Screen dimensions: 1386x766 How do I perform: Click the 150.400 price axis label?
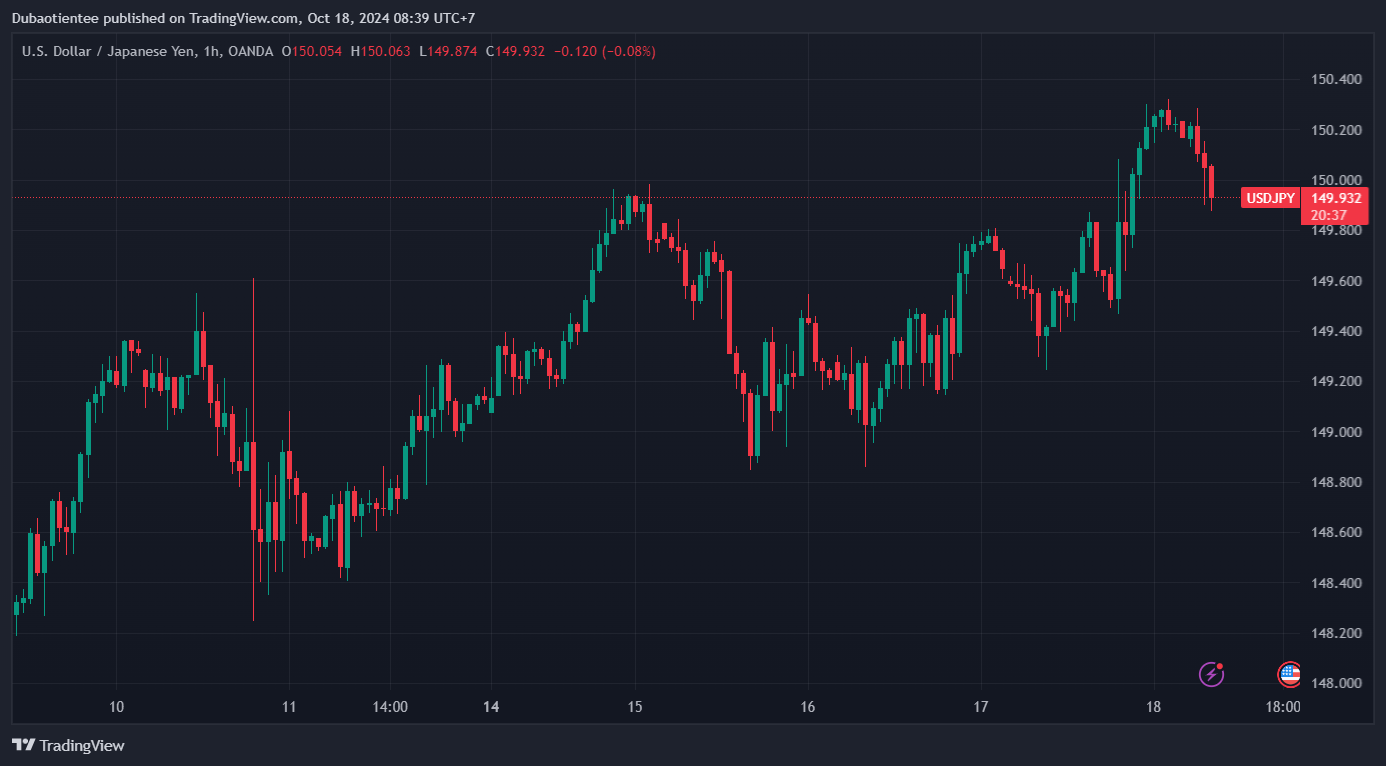point(1337,79)
